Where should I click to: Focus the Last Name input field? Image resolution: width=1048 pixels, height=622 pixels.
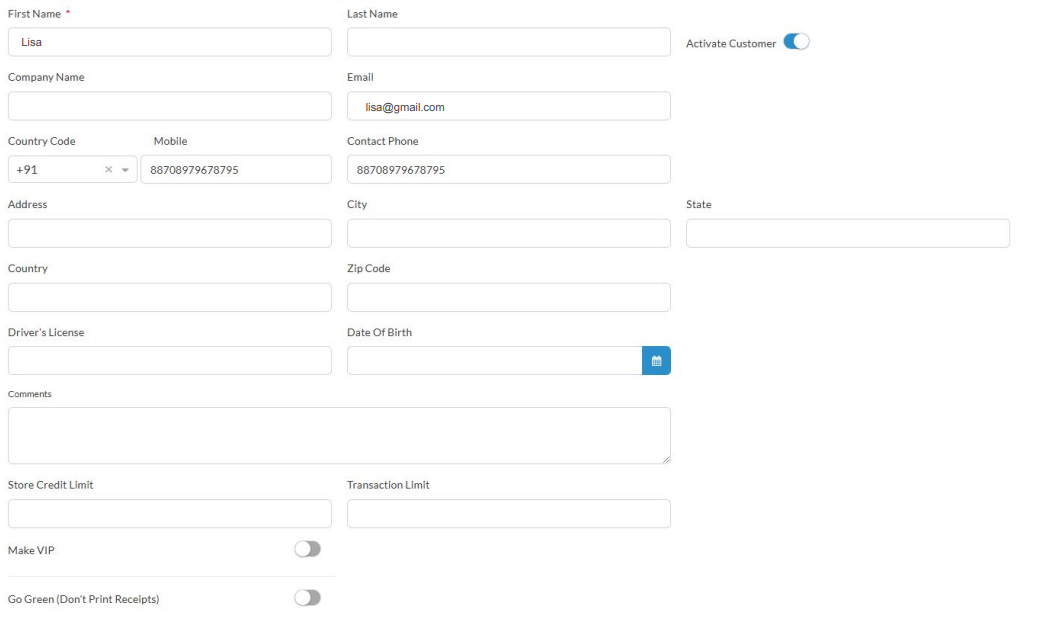[508, 42]
